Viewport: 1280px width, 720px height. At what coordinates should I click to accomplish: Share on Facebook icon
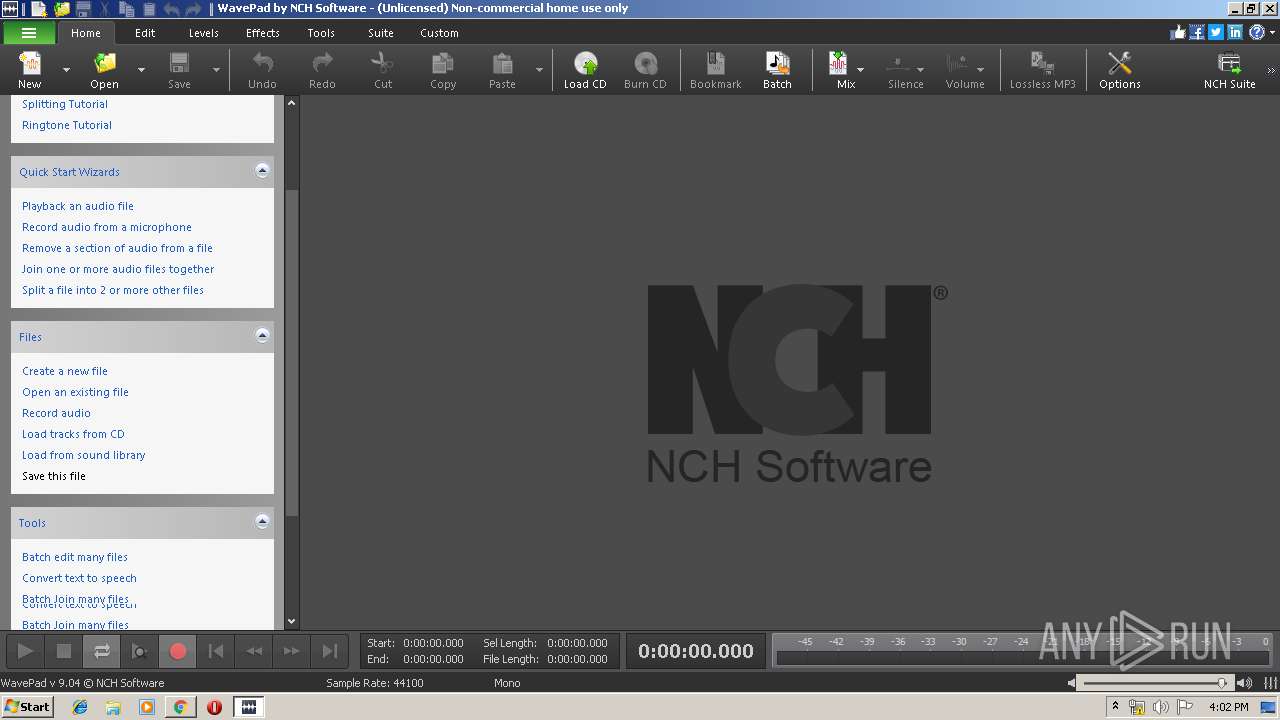1197,32
